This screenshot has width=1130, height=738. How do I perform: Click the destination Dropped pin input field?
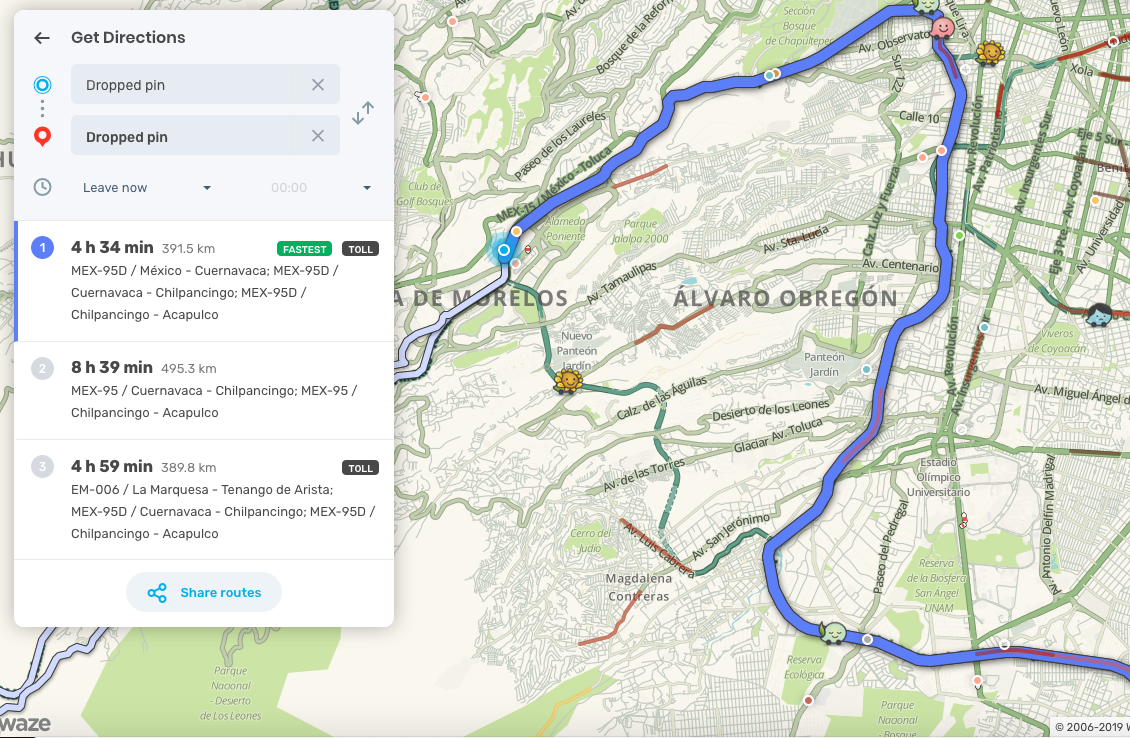coord(182,136)
